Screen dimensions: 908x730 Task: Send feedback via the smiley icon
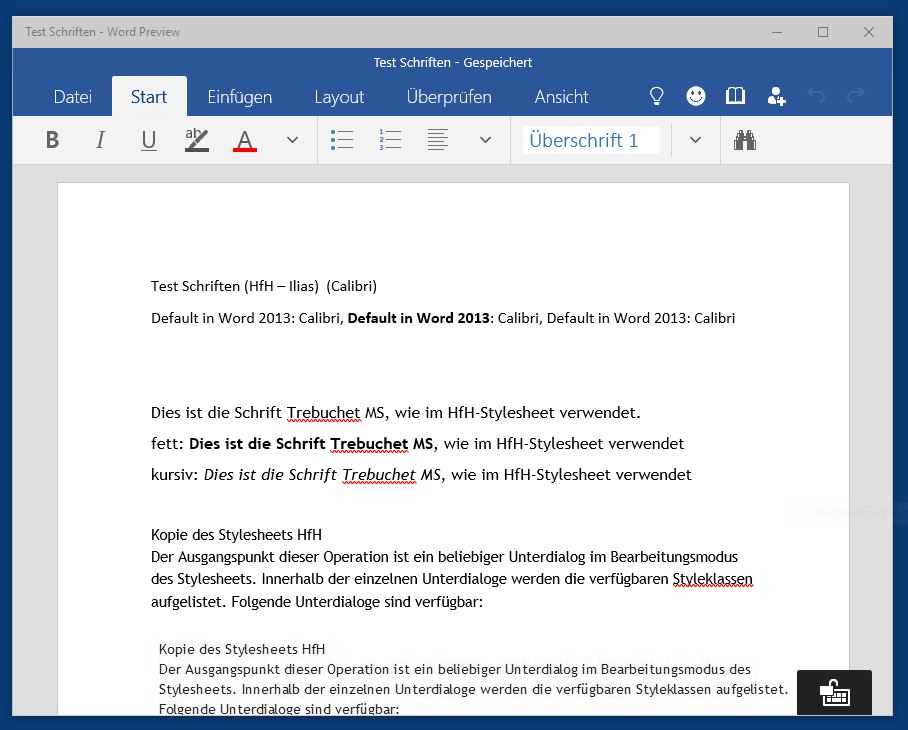(x=696, y=96)
